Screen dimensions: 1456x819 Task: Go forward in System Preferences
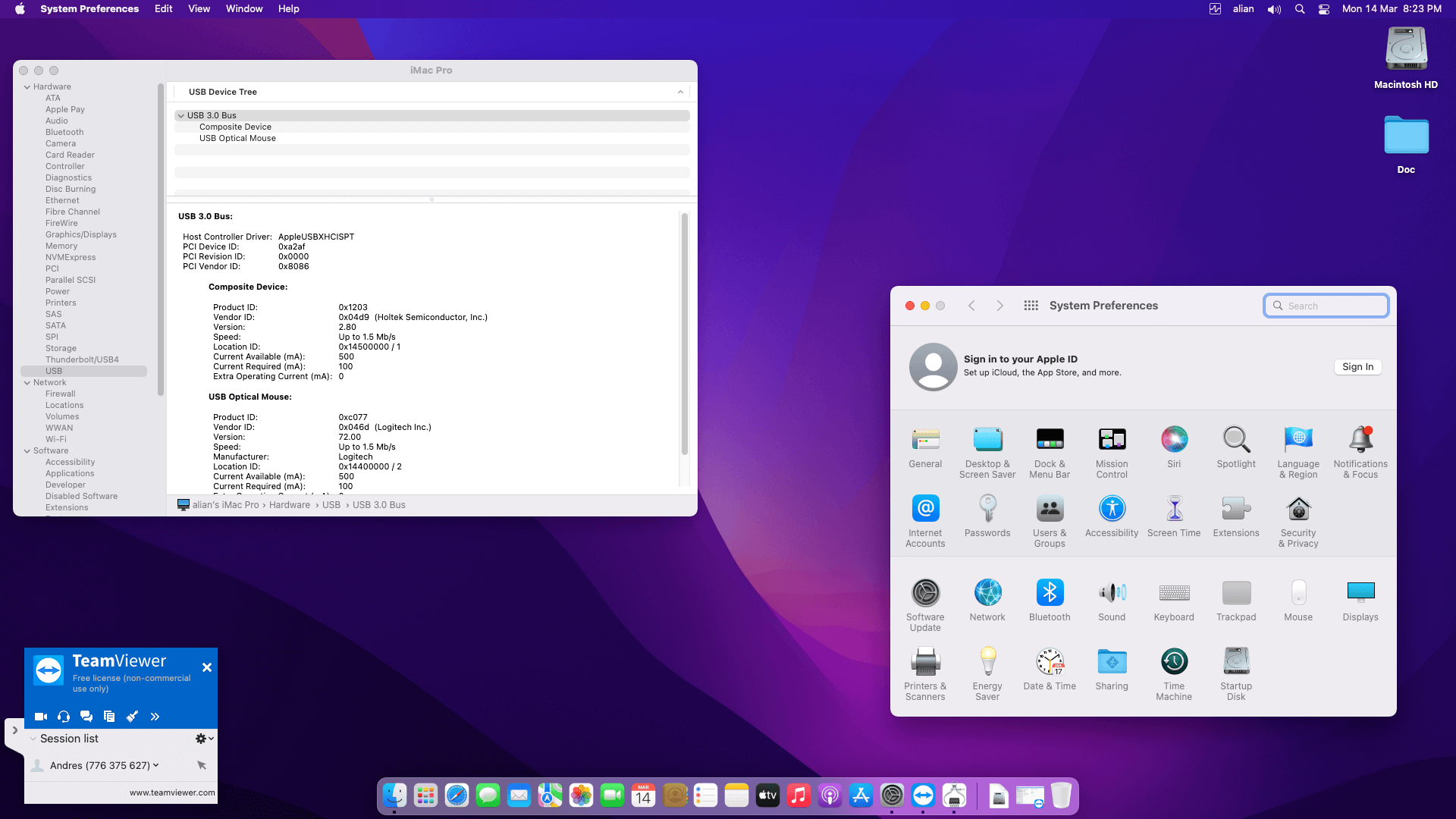pyautogui.click(x=999, y=306)
